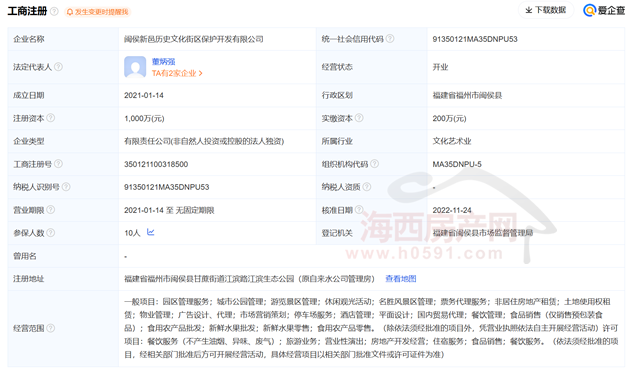The height and width of the screenshot is (378, 640).
Task: Click help icon next to 实缴资本
Action: [x=359, y=118]
